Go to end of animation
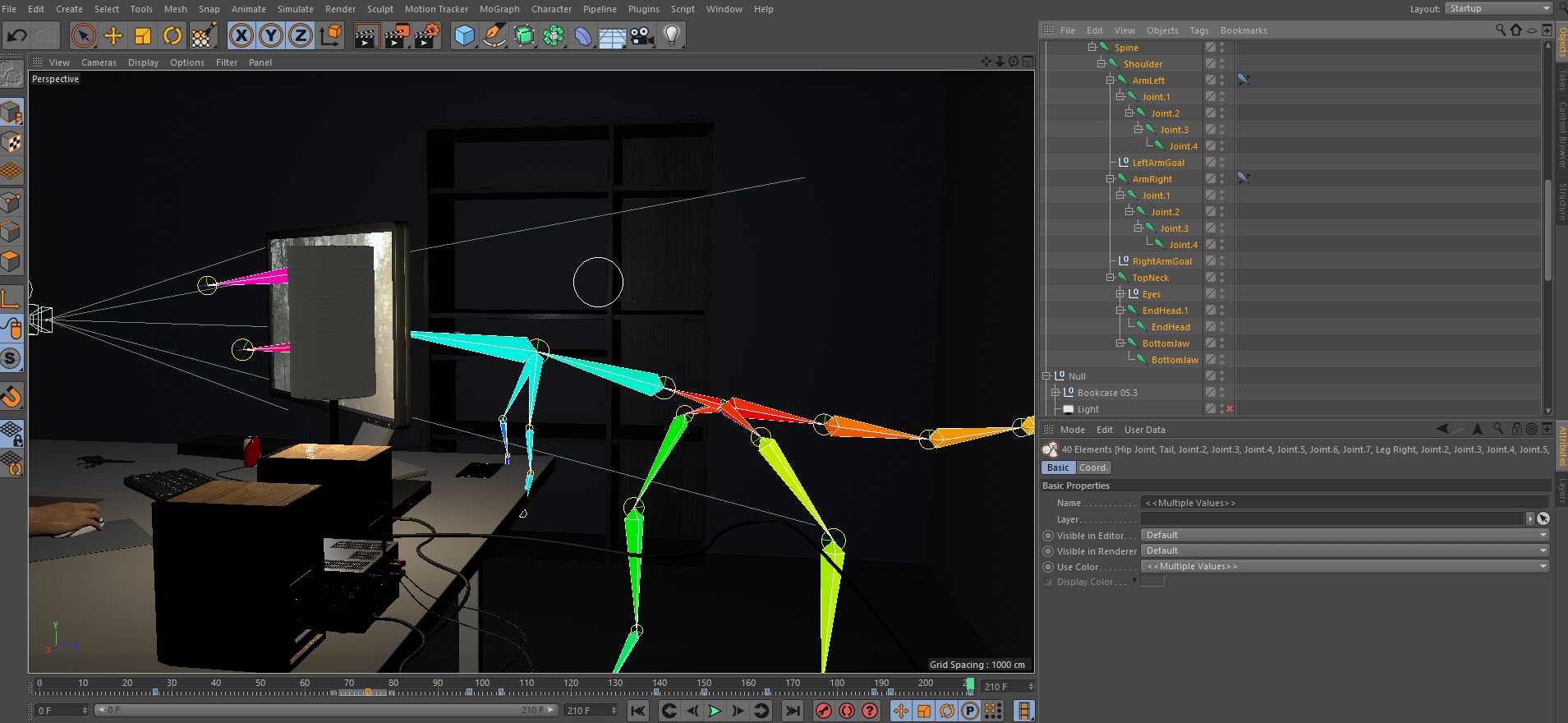This screenshot has height=723, width=1568. click(792, 711)
